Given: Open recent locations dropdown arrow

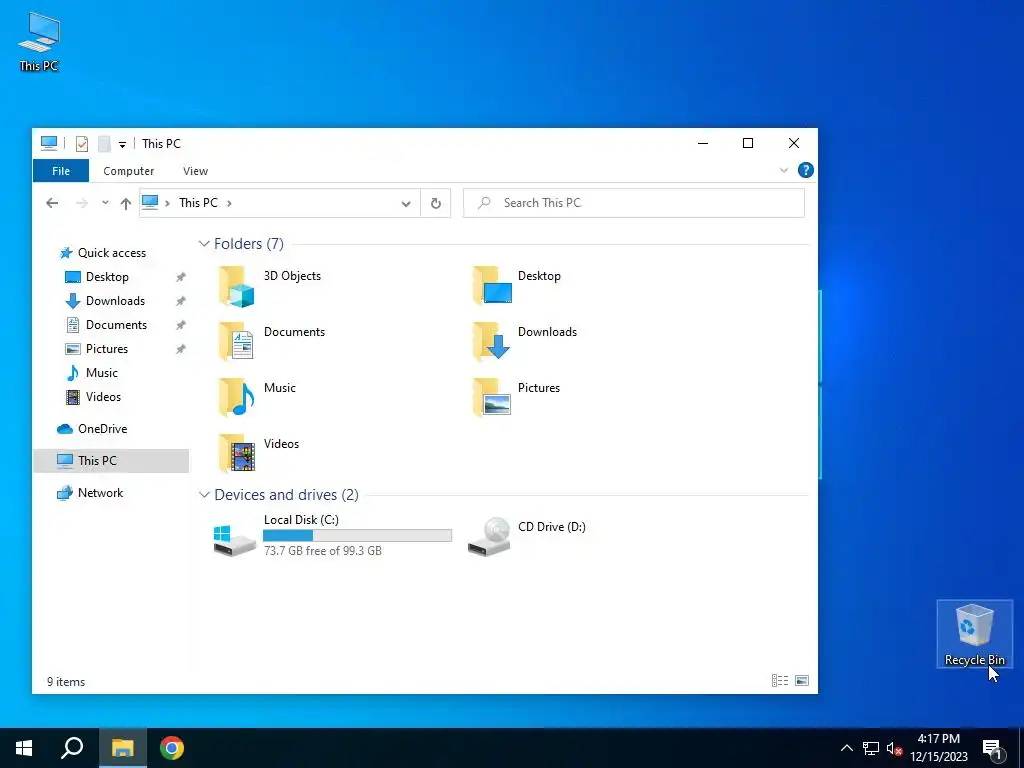Looking at the screenshot, I should click(105, 203).
